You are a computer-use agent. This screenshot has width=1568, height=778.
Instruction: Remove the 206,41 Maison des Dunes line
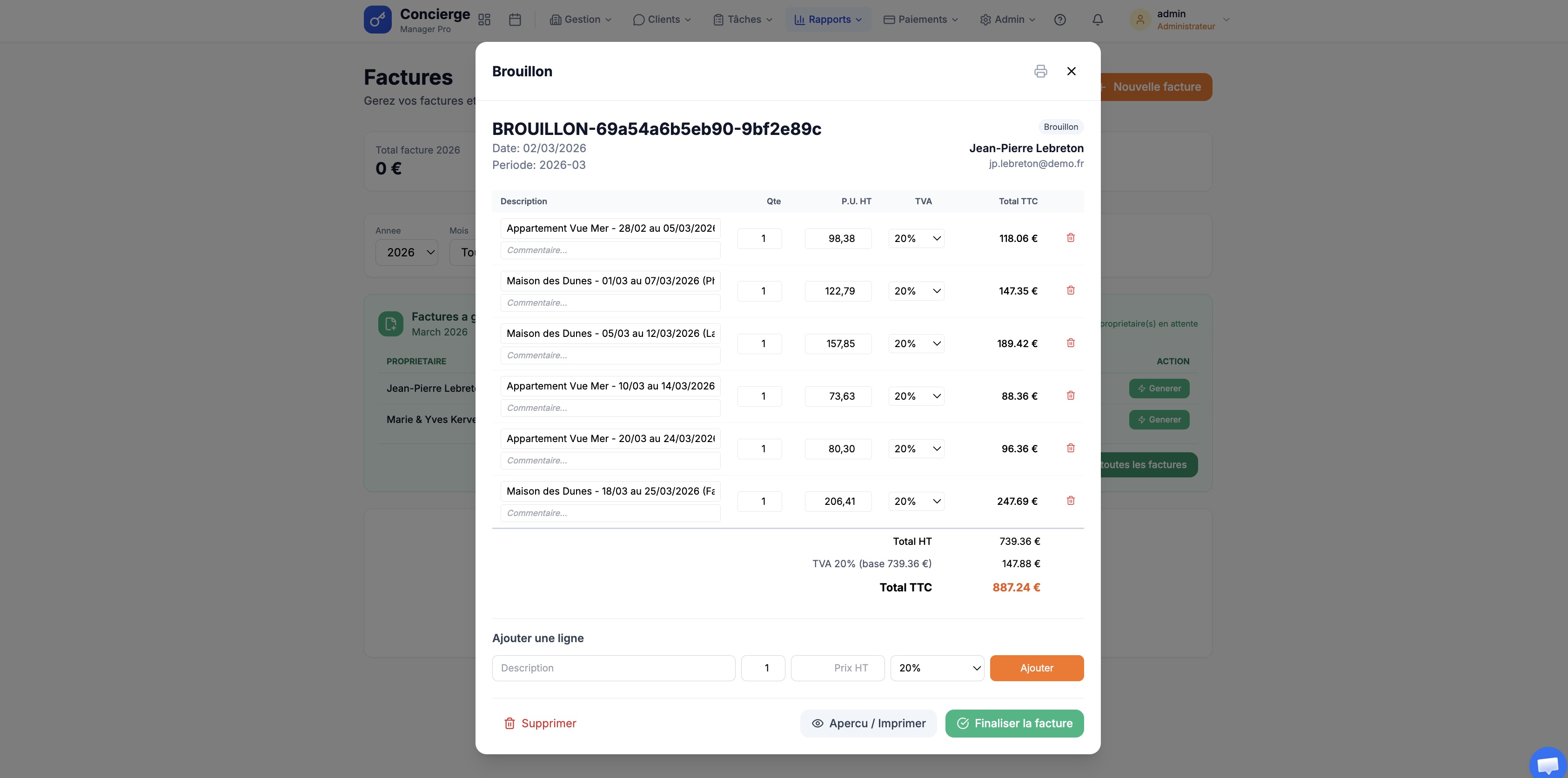click(1070, 501)
